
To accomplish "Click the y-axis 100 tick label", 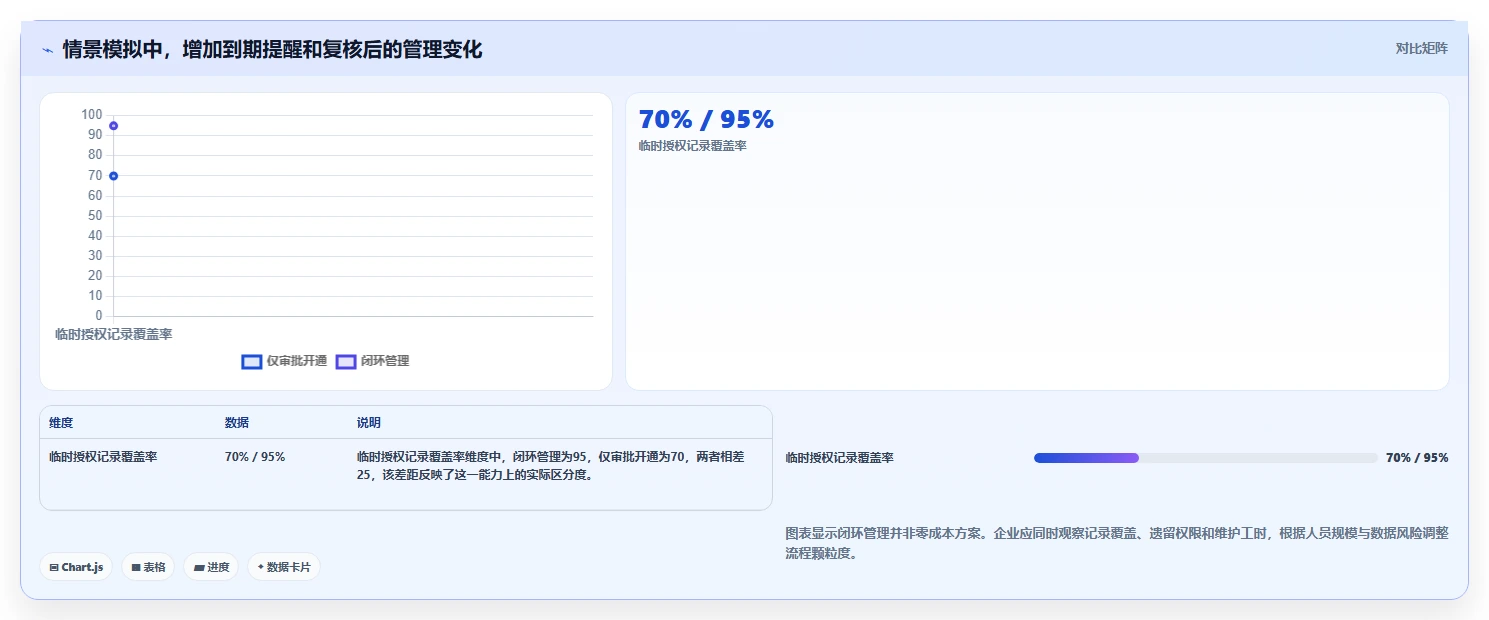I will 92,114.
